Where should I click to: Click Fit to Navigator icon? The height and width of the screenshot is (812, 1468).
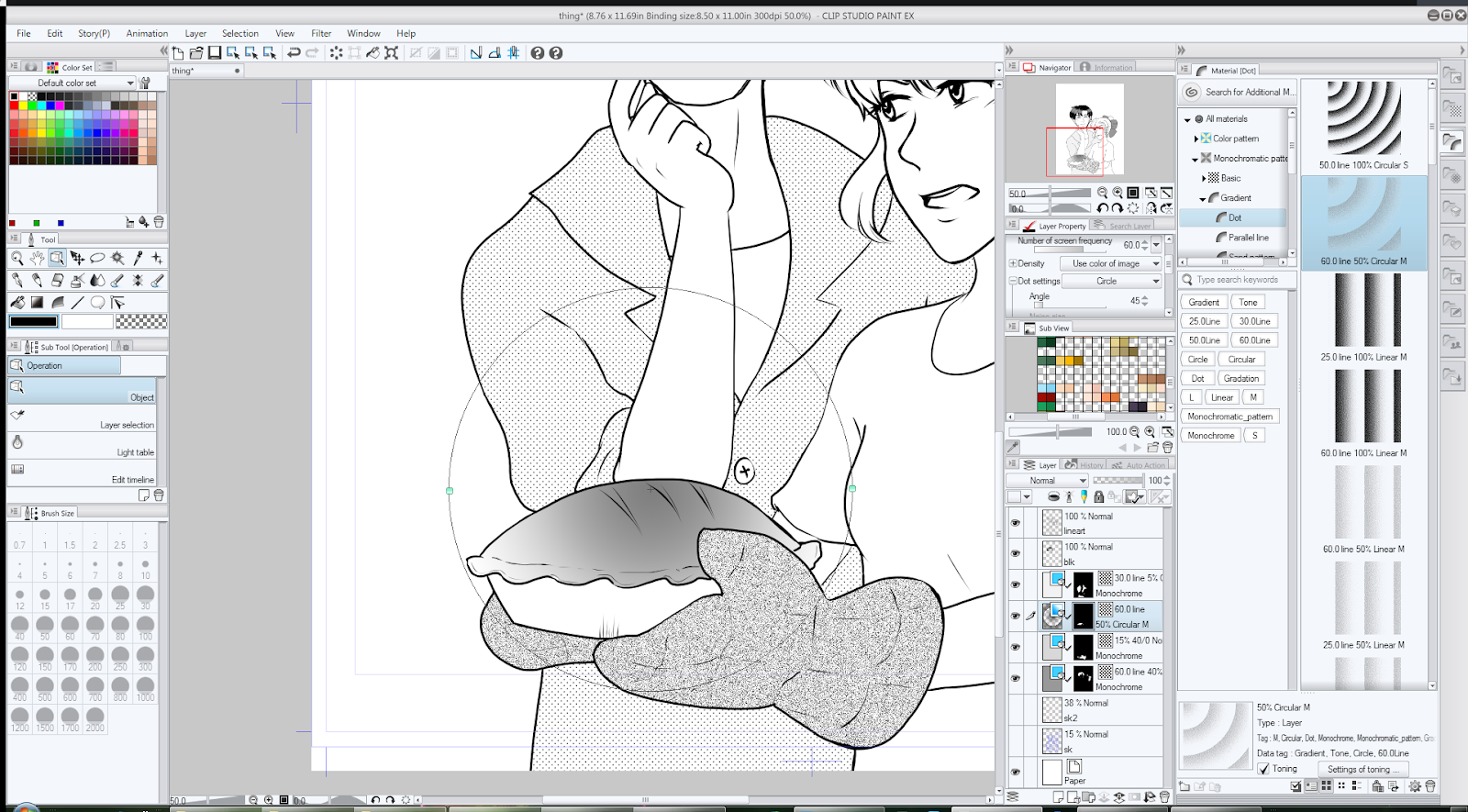(x=1151, y=194)
